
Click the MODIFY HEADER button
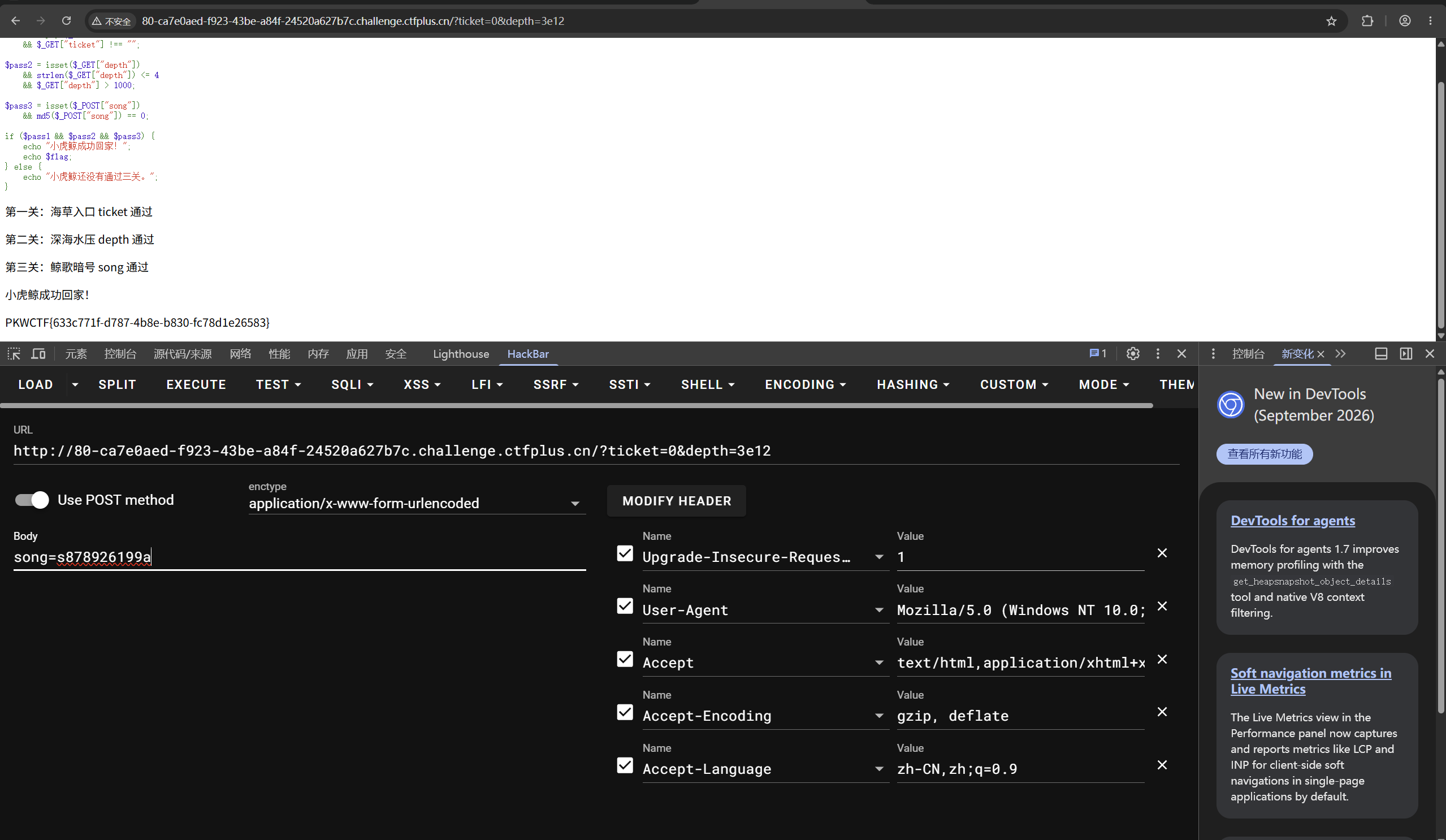click(677, 501)
